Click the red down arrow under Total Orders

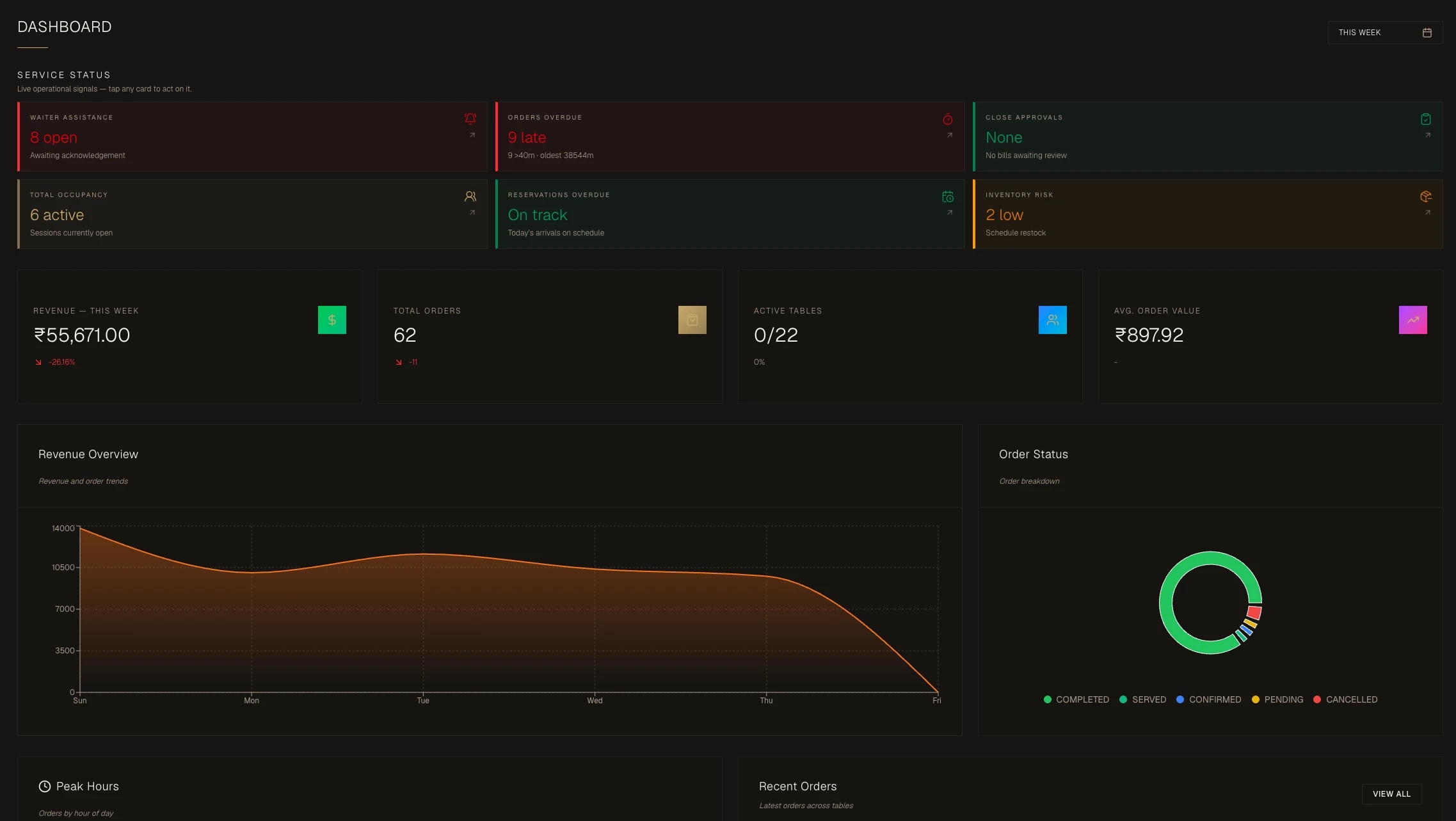pos(399,362)
